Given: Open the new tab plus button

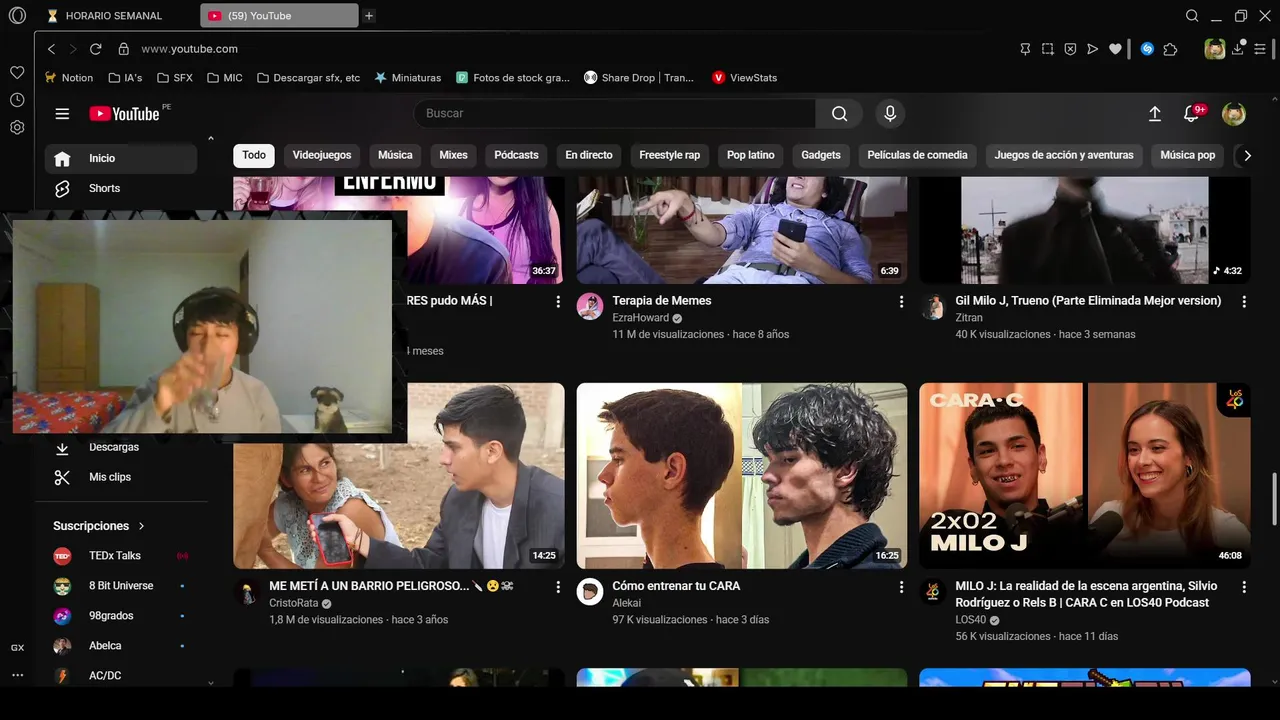Looking at the screenshot, I should point(369,16).
